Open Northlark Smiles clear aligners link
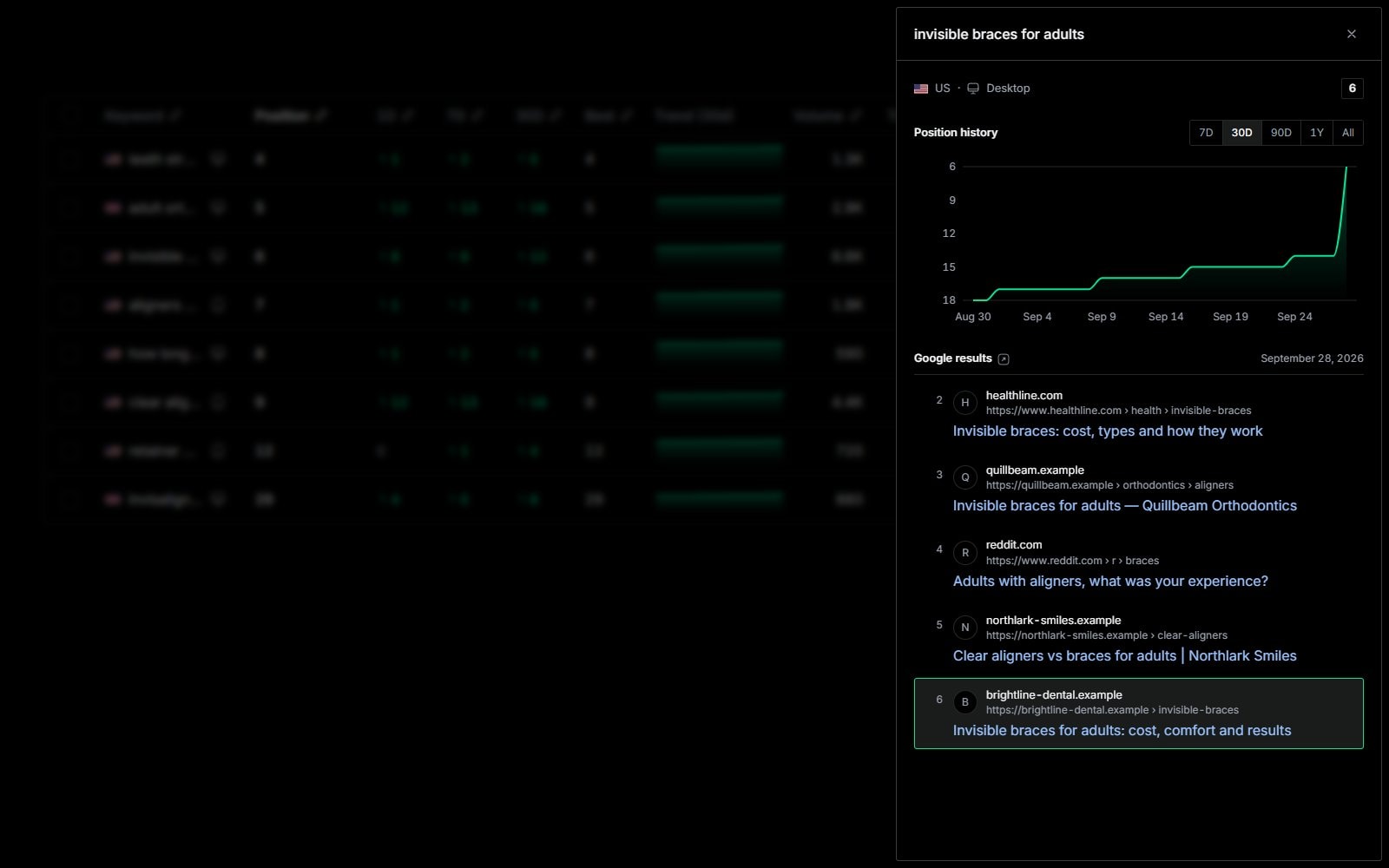This screenshot has height=868, width=1389. (1125, 656)
